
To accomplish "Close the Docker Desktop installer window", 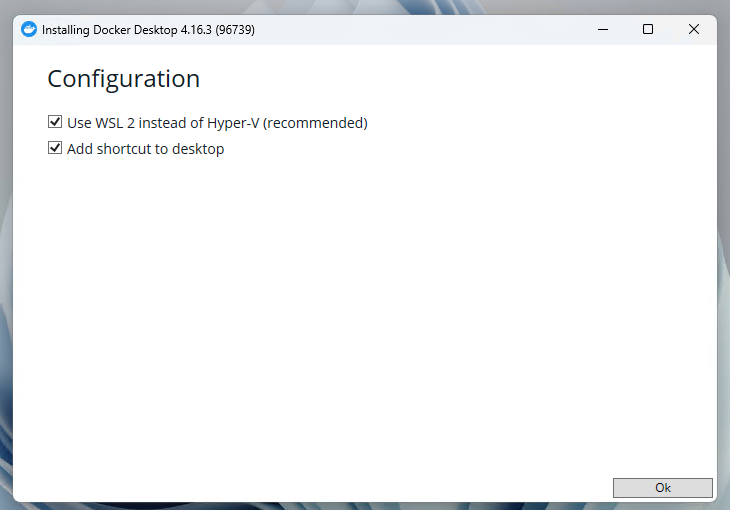I will pyautogui.click(x=694, y=29).
